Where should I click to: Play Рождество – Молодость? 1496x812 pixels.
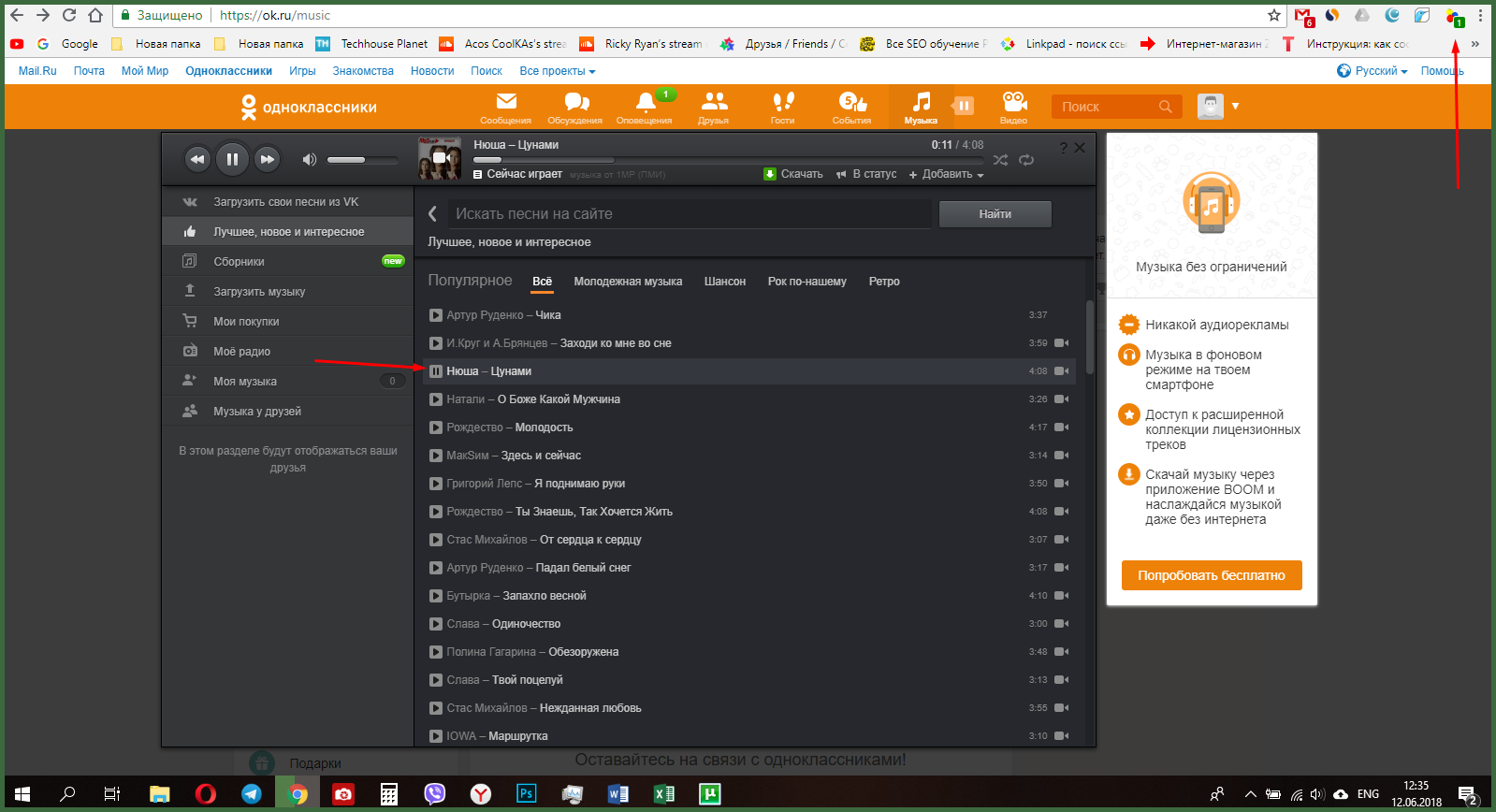(x=436, y=428)
